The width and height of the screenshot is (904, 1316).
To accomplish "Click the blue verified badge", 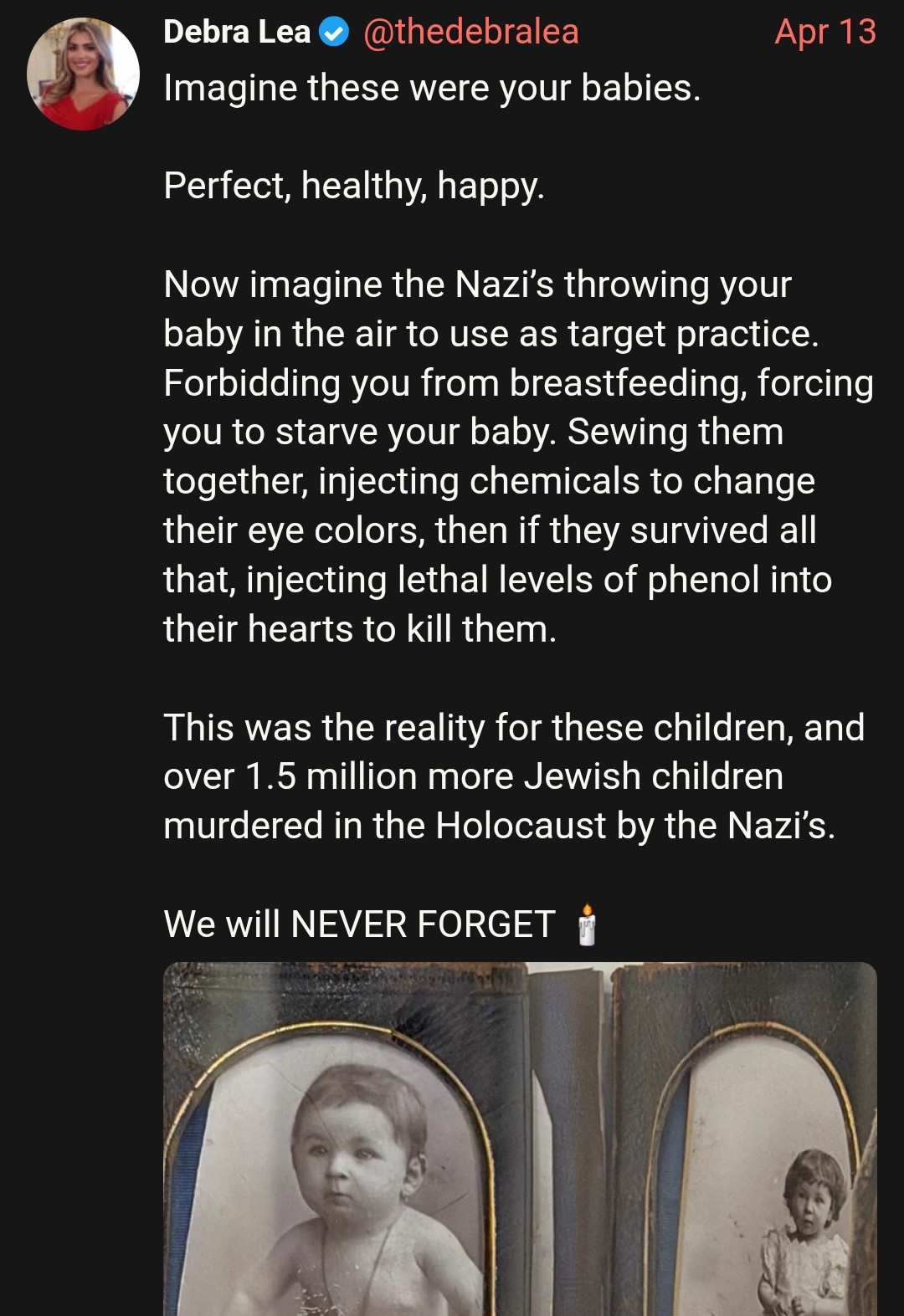I will [x=336, y=33].
